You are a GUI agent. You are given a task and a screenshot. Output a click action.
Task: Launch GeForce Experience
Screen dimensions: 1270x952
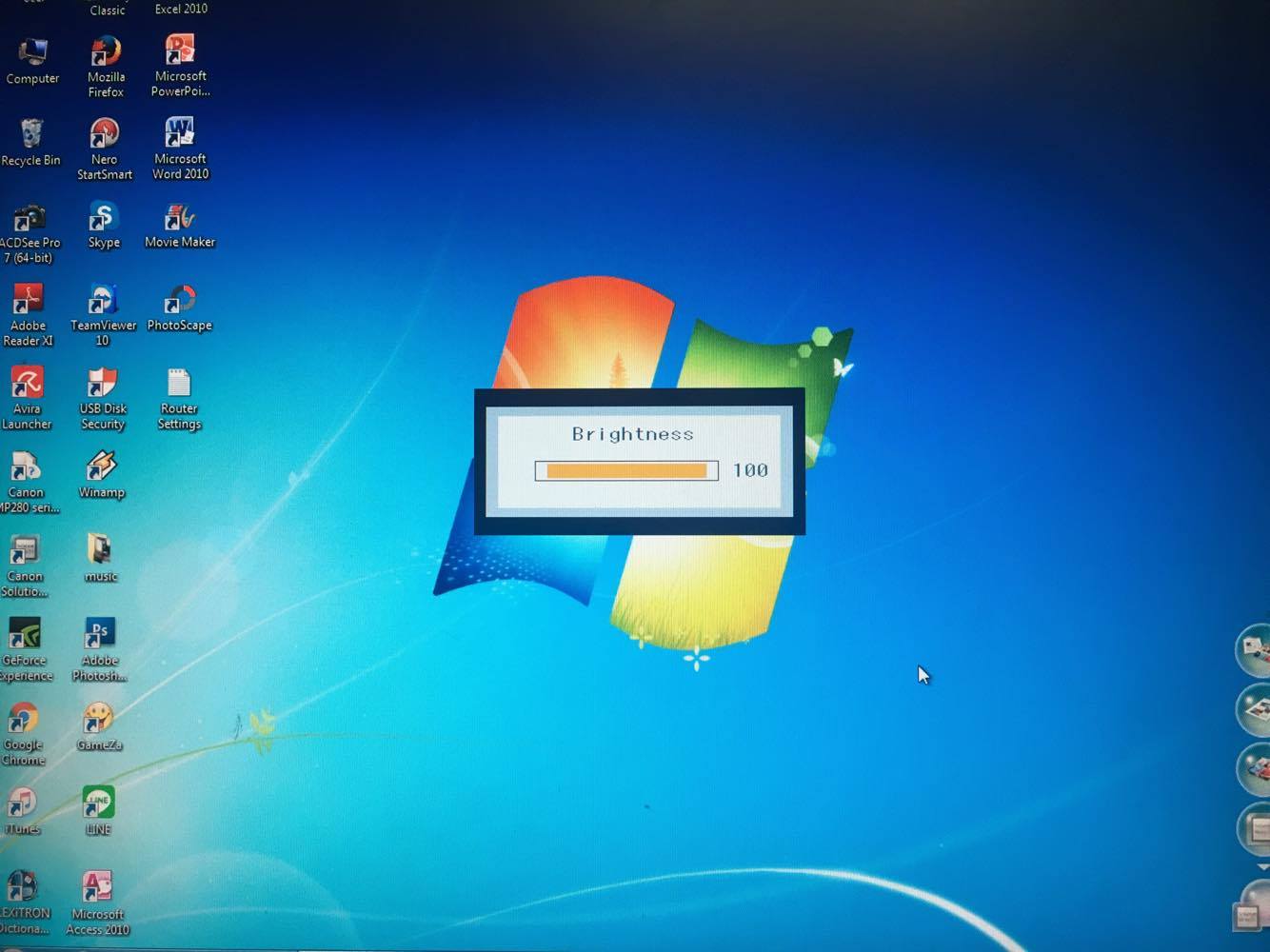click(26, 650)
